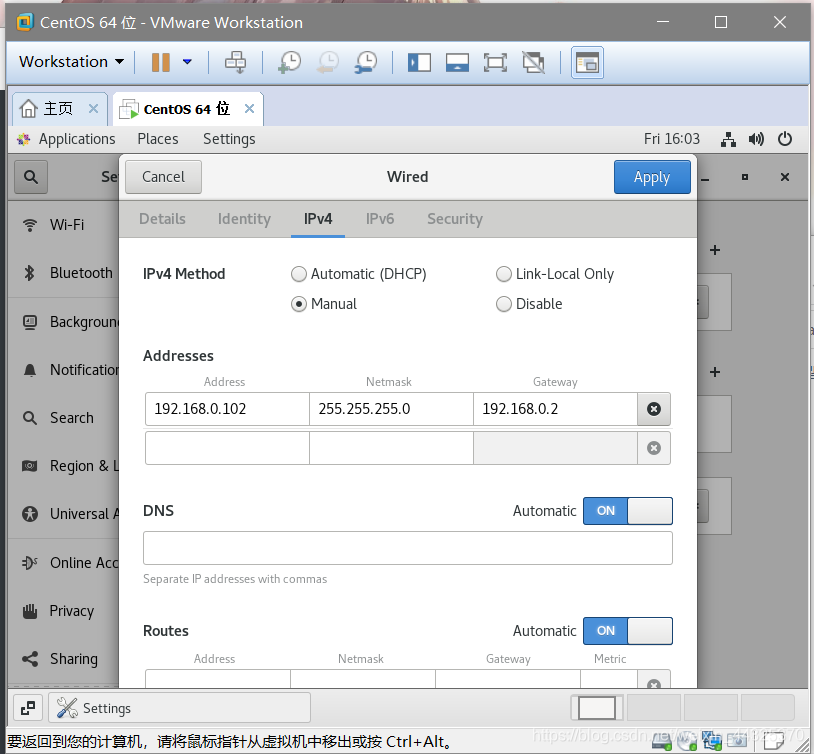Toggle Unity mode icon

click(x=534, y=63)
